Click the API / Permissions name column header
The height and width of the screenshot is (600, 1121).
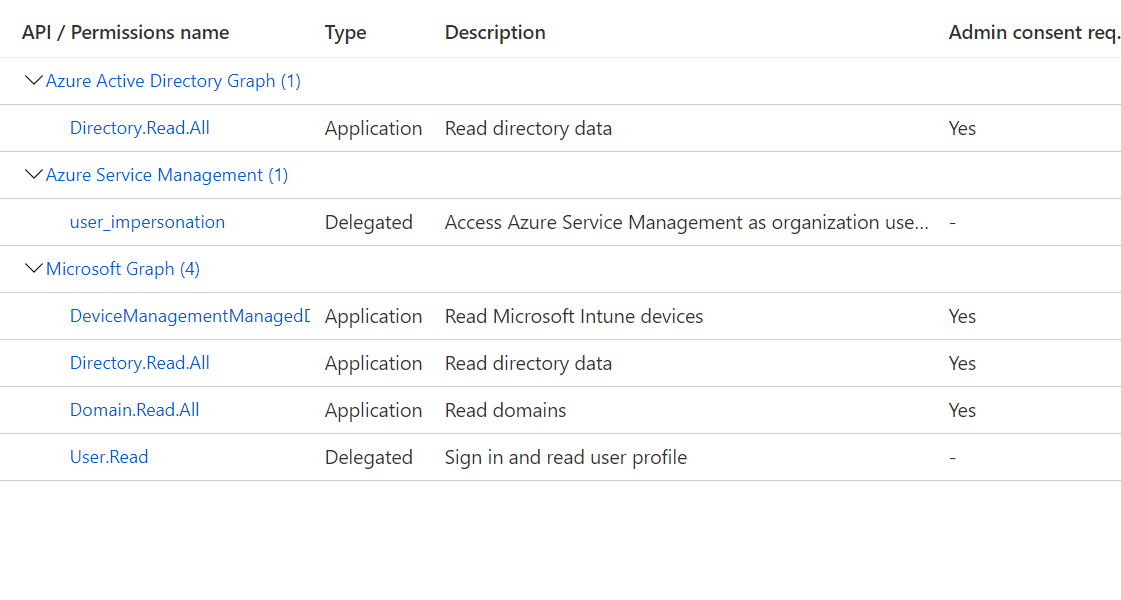[x=125, y=31]
